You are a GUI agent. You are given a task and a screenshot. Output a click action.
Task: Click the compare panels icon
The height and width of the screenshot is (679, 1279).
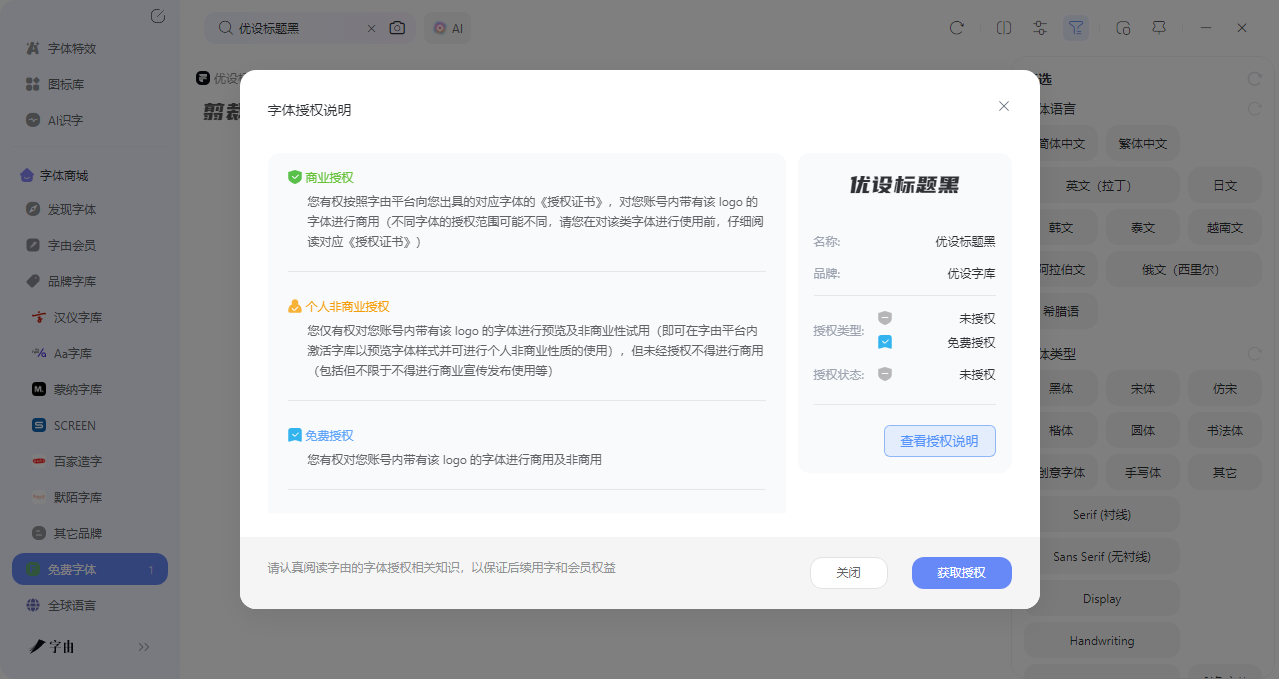[x=1004, y=28]
